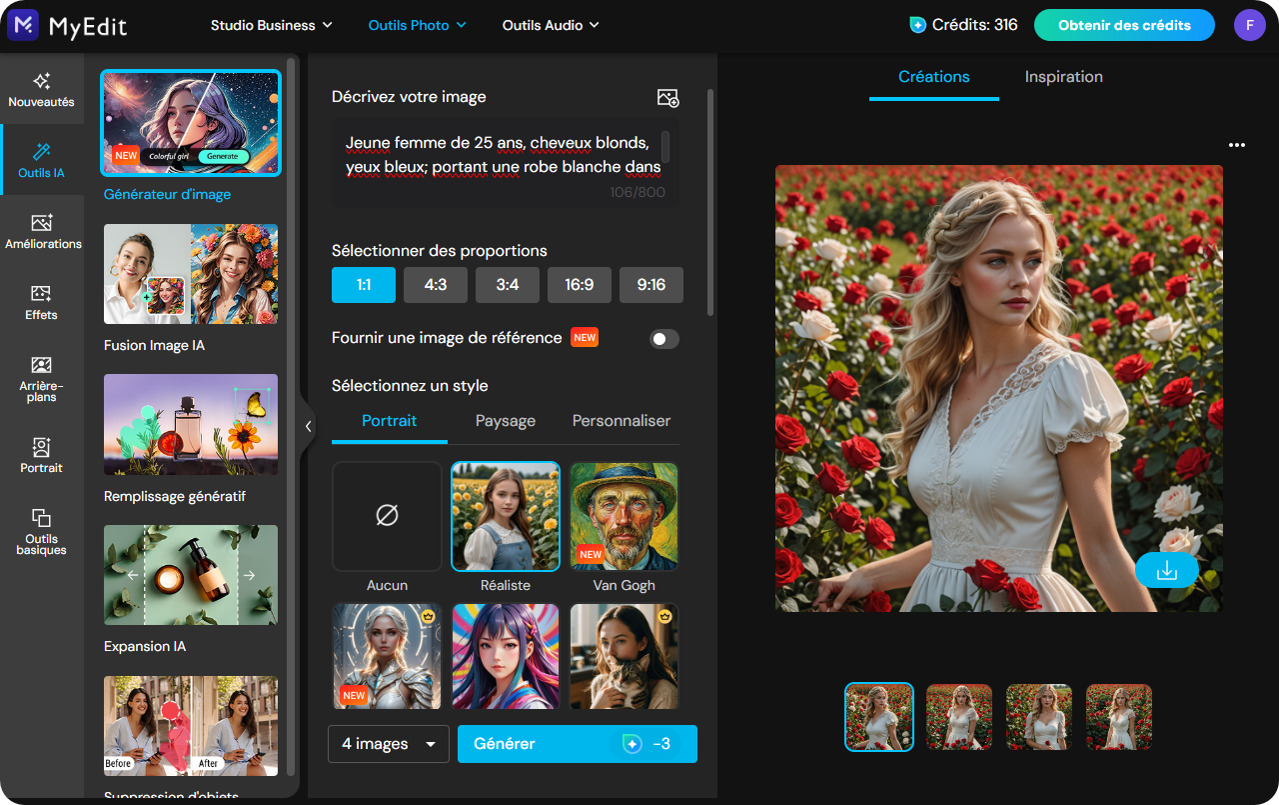Click the MyEdit logo
Viewport: 1279px width, 805px height.
67,25
